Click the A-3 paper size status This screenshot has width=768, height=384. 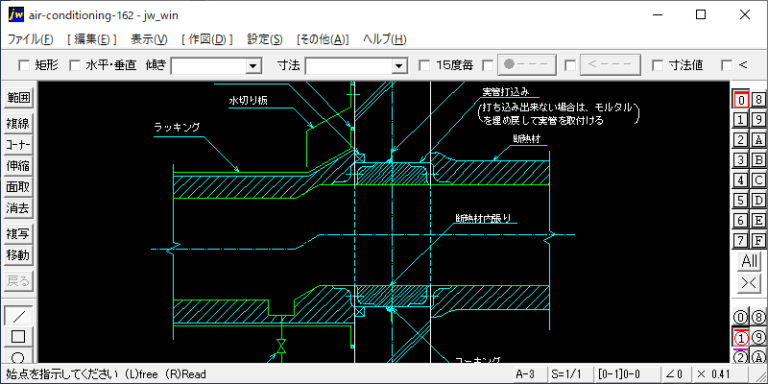[529, 375]
